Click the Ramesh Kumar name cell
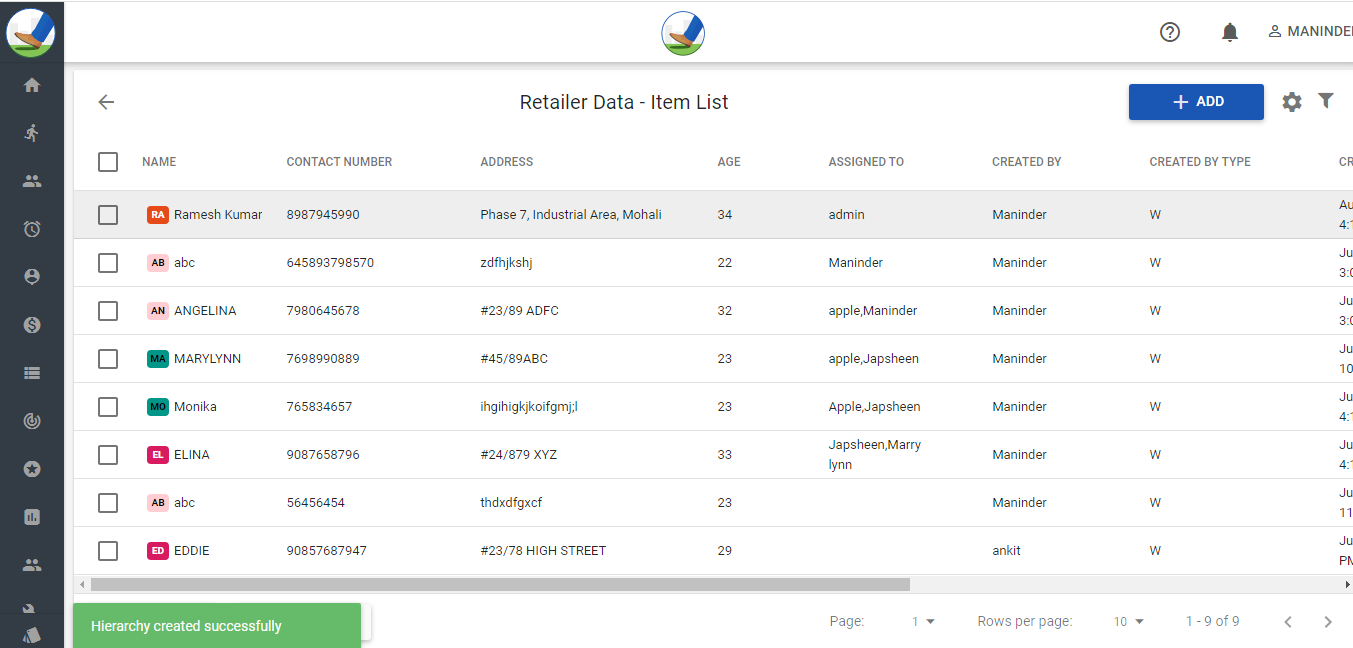 pos(218,215)
